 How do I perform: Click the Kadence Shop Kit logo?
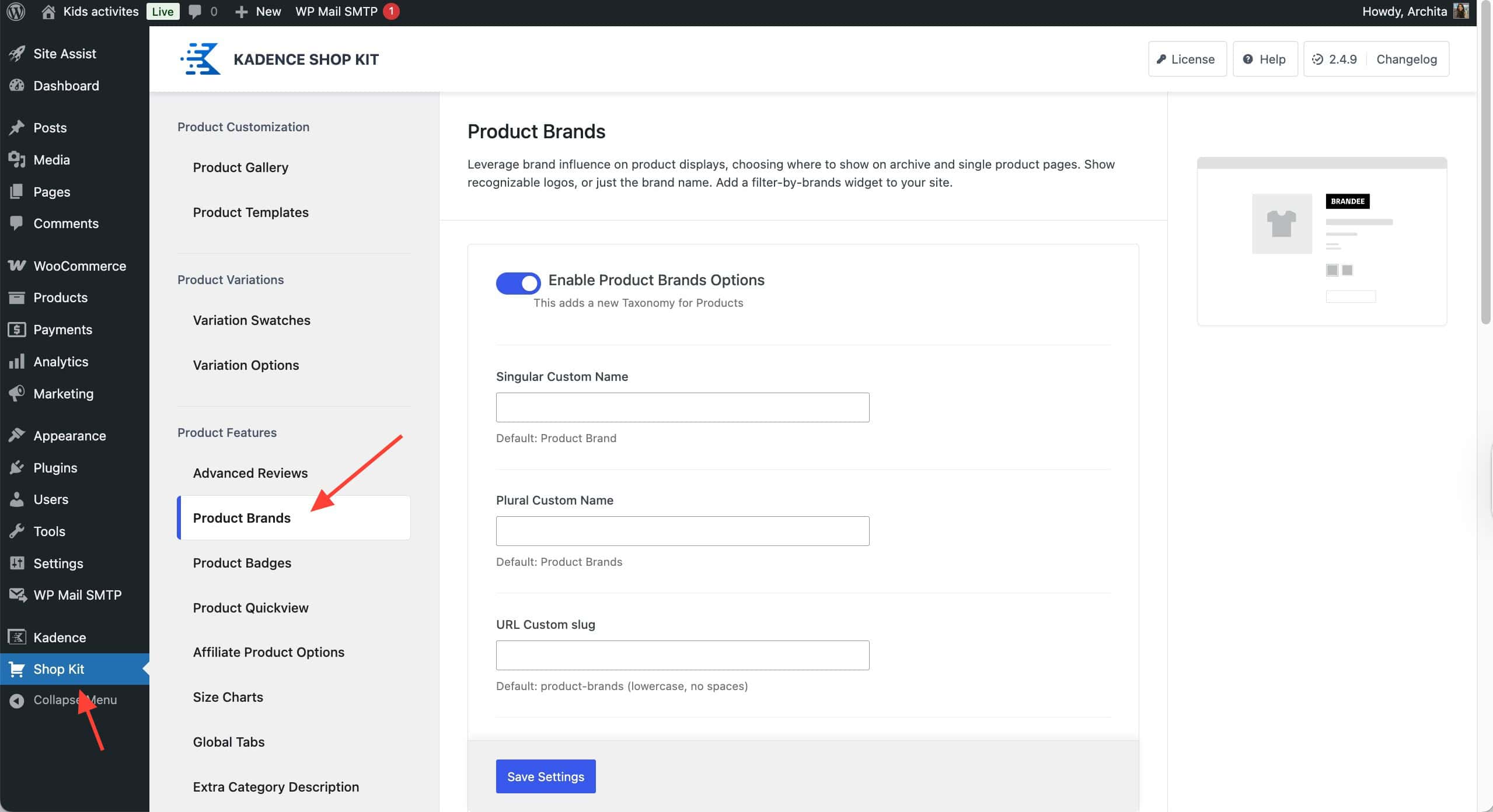point(200,59)
